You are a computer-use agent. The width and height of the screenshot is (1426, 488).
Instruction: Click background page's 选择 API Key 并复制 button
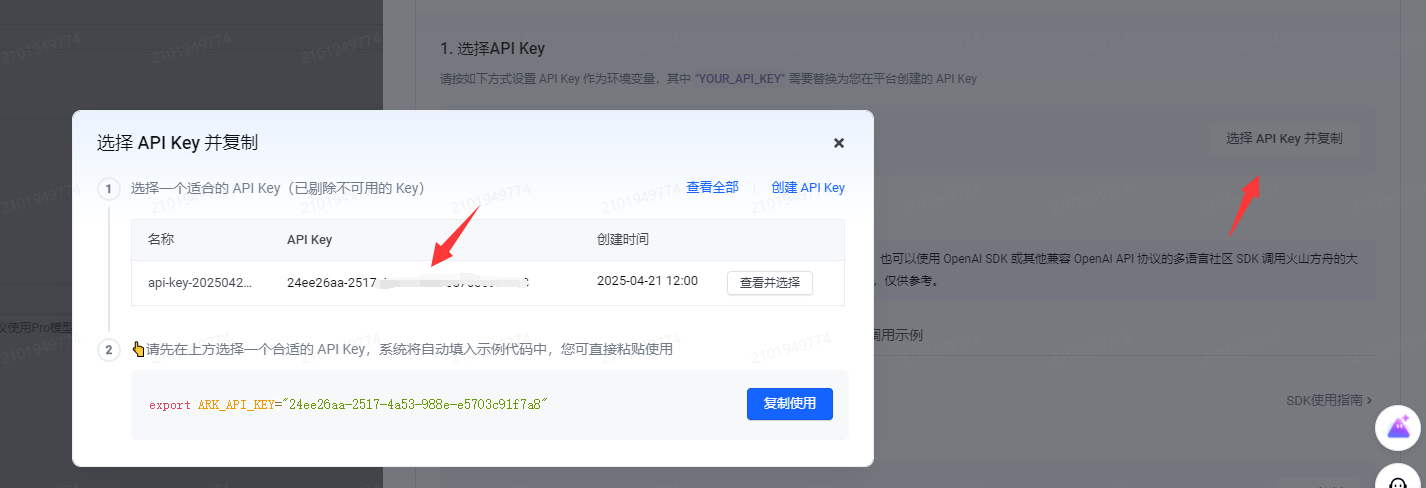[x=1284, y=138]
